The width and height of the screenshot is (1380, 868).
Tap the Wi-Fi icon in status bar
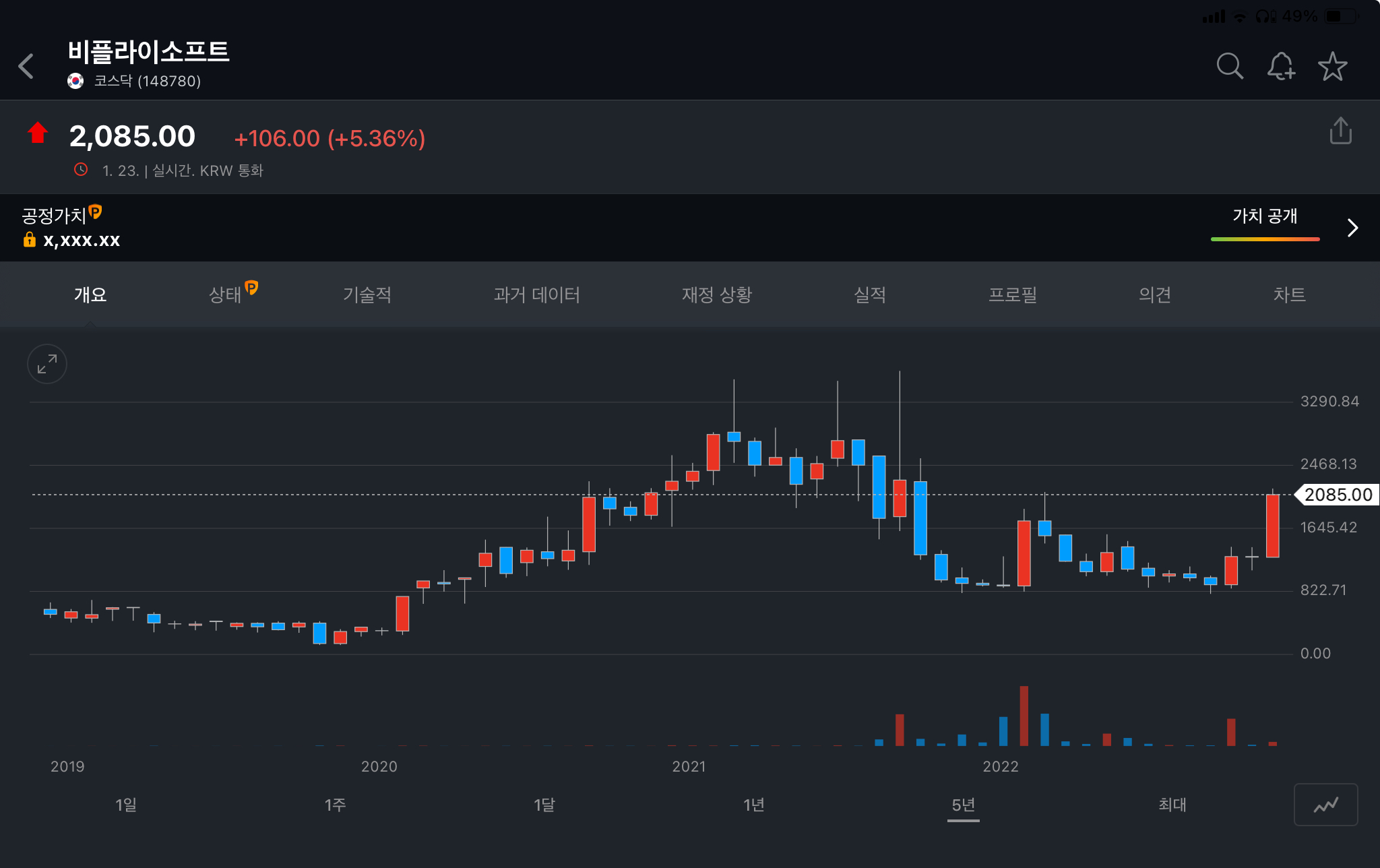[x=1240, y=17]
